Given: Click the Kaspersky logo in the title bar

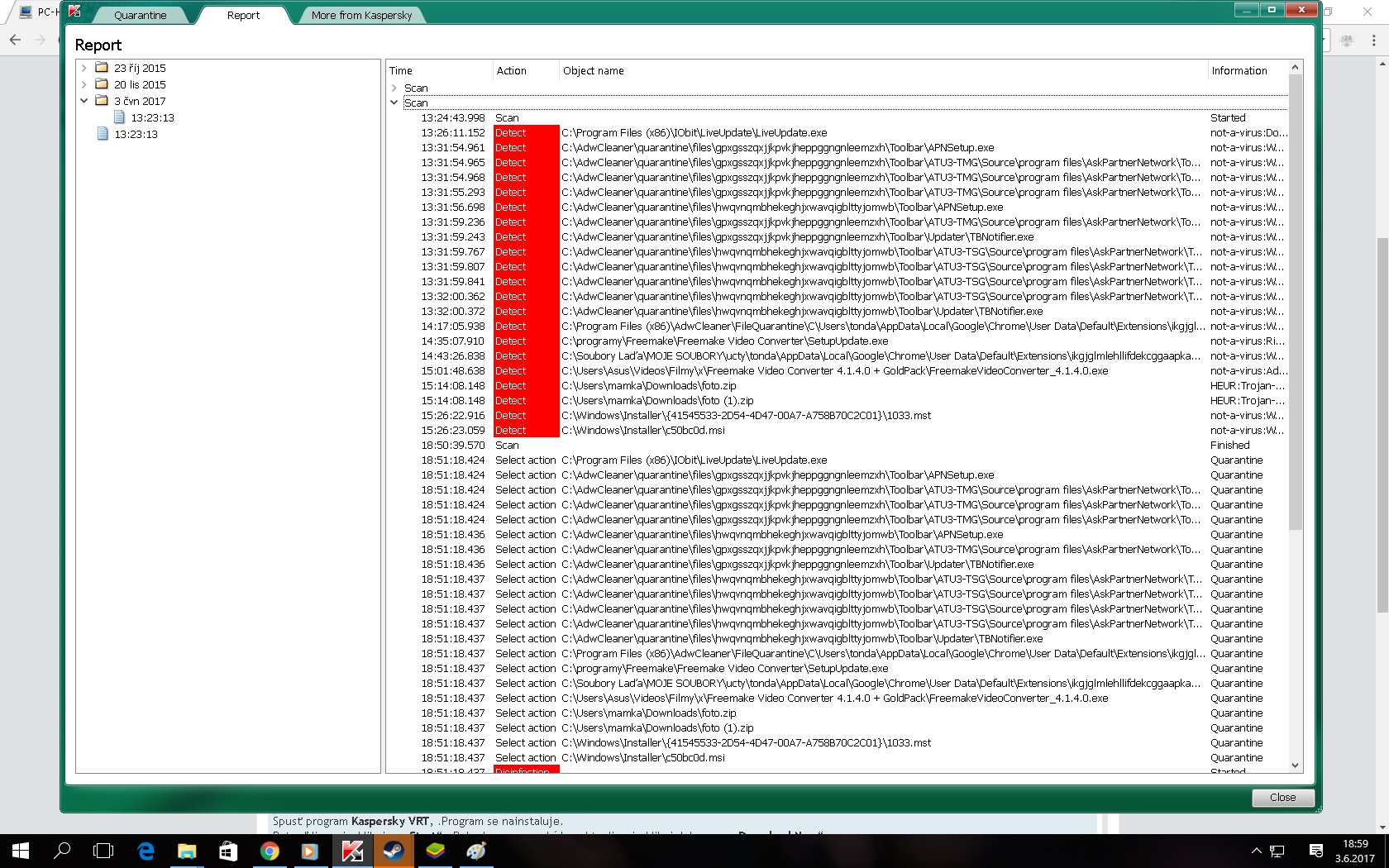Looking at the screenshot, I should pyautogui.click(x=74, y=12).
